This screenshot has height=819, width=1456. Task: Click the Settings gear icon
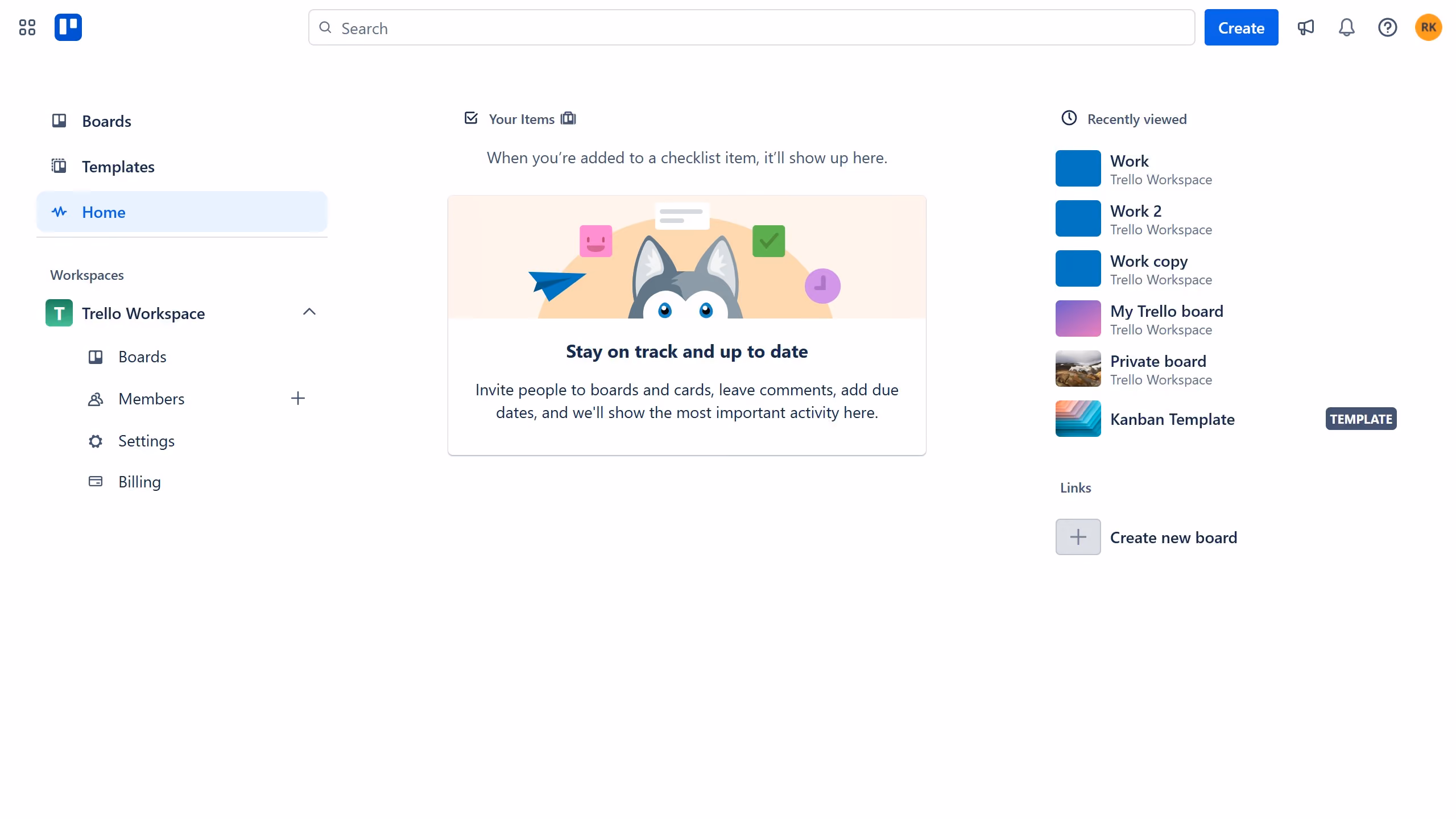96,441
